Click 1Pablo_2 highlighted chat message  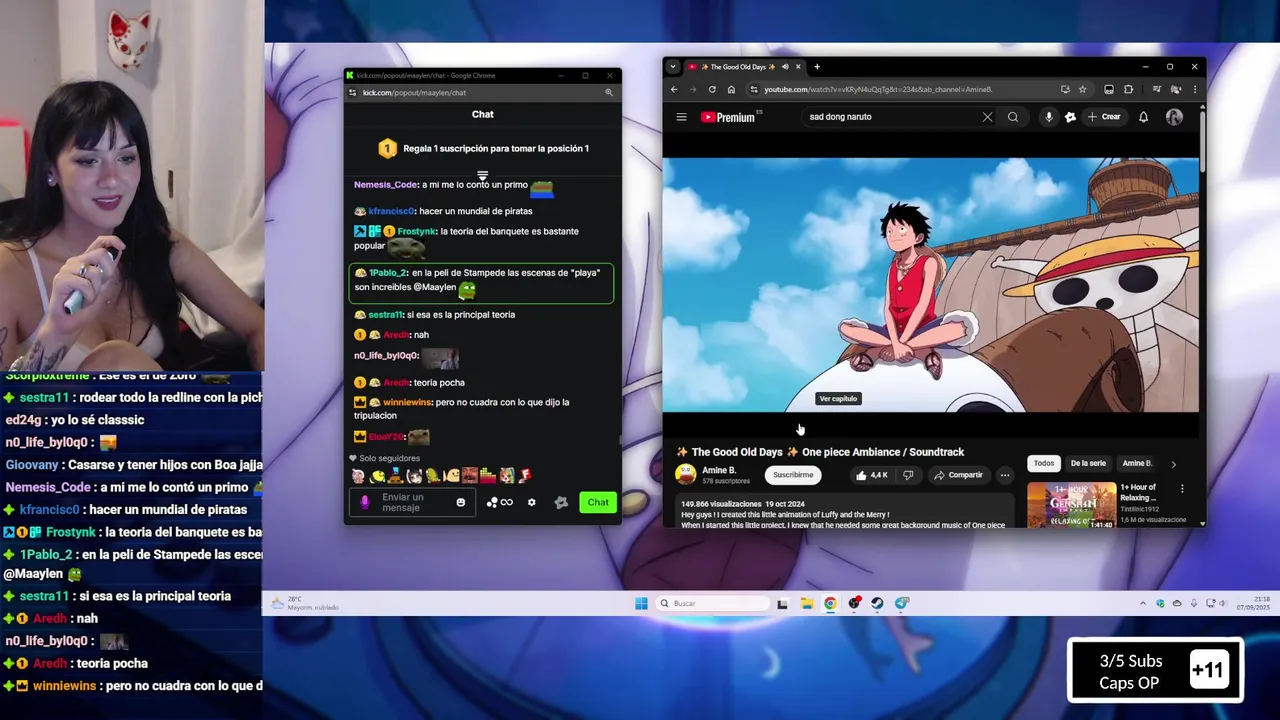click(481, 283)
